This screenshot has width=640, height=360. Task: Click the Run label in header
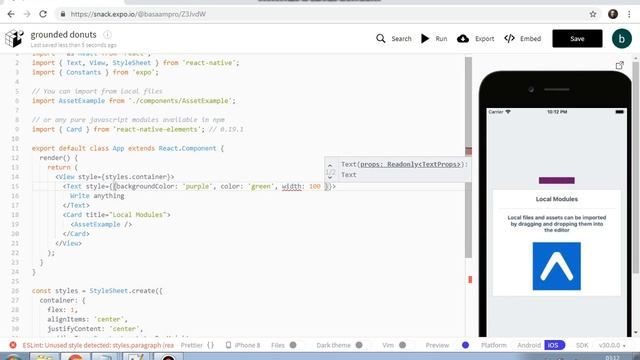[441, 39]
